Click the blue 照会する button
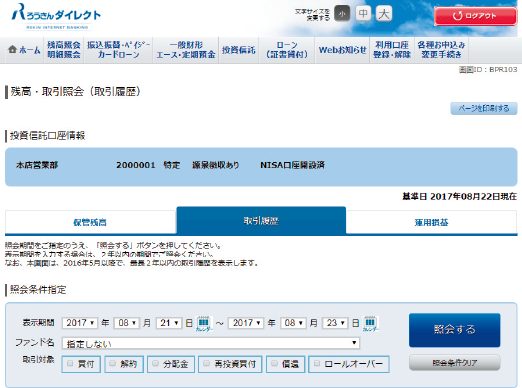 tap(455, 330)
